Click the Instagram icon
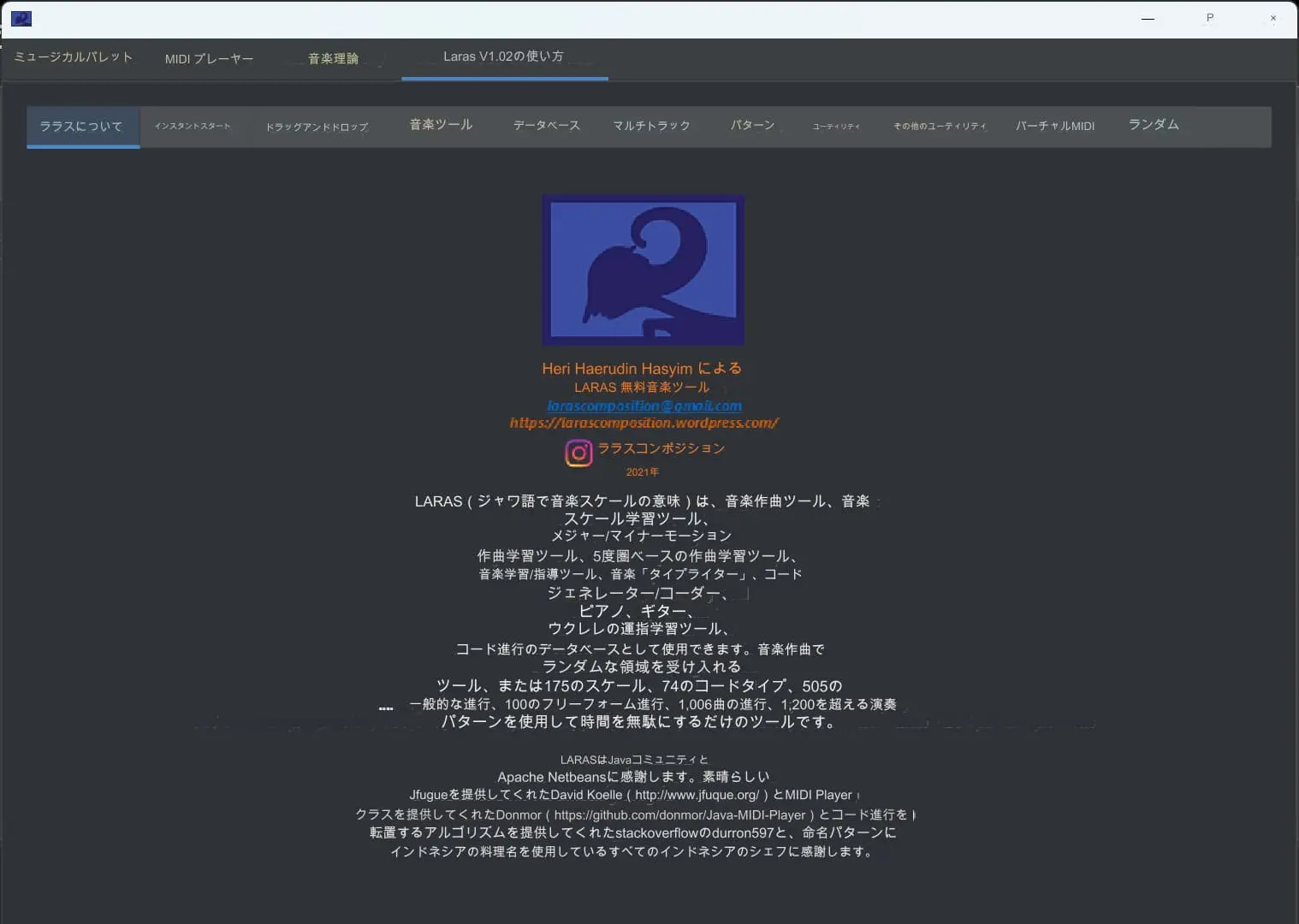 pos(578,453)
